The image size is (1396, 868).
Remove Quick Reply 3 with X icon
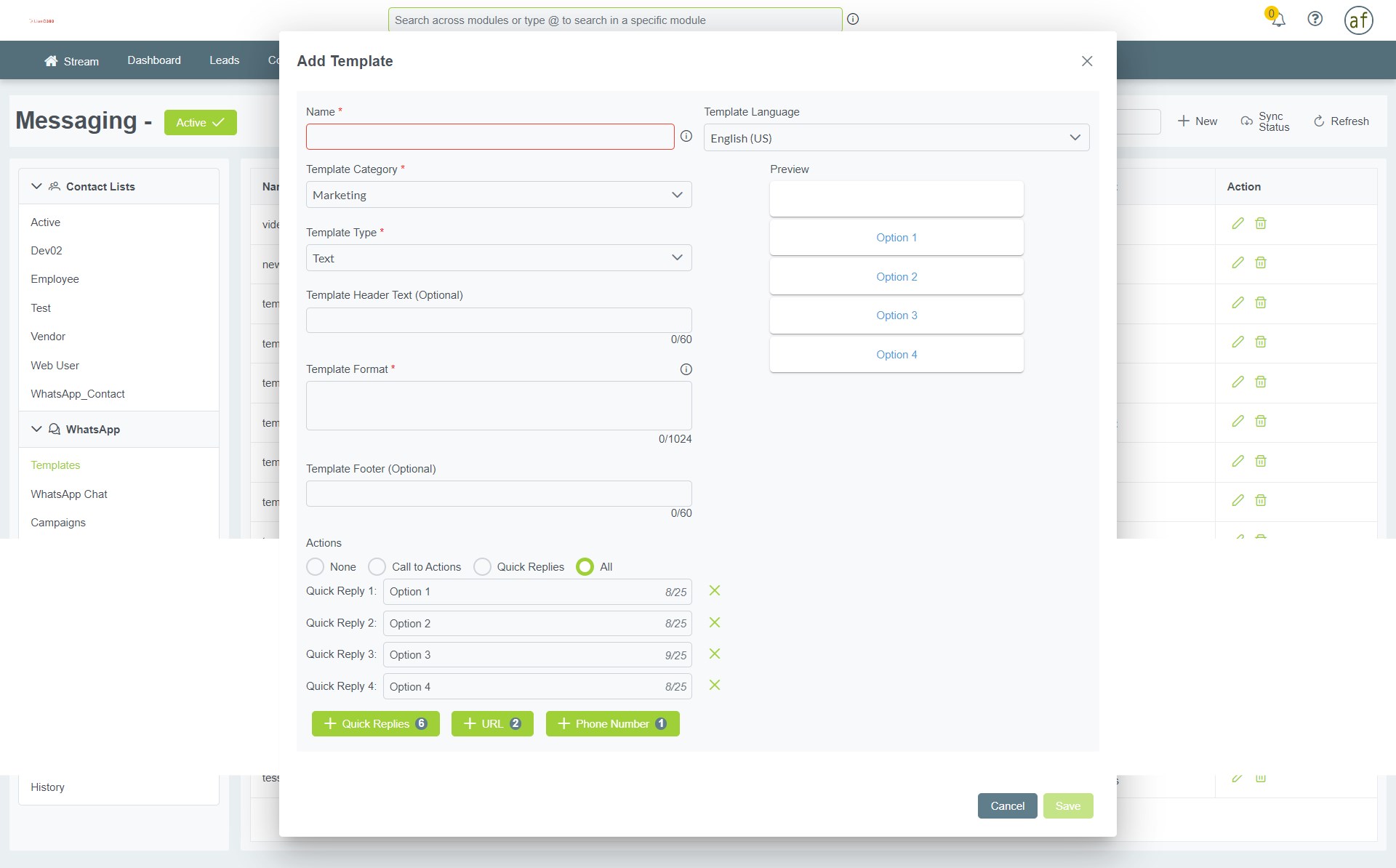[715, 654]
